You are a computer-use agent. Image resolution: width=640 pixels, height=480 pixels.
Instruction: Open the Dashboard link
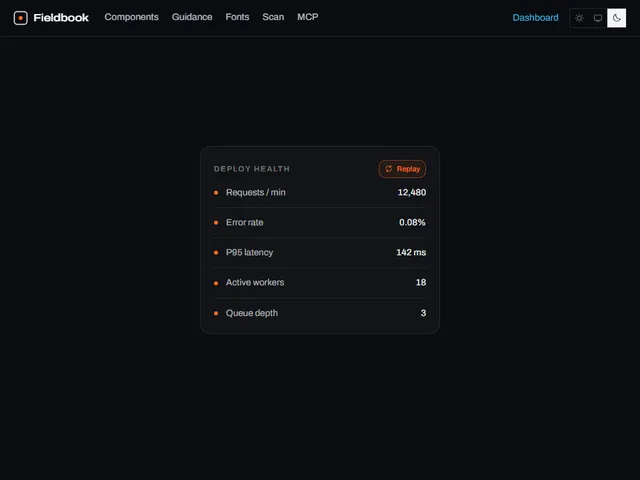pos(535,18)
